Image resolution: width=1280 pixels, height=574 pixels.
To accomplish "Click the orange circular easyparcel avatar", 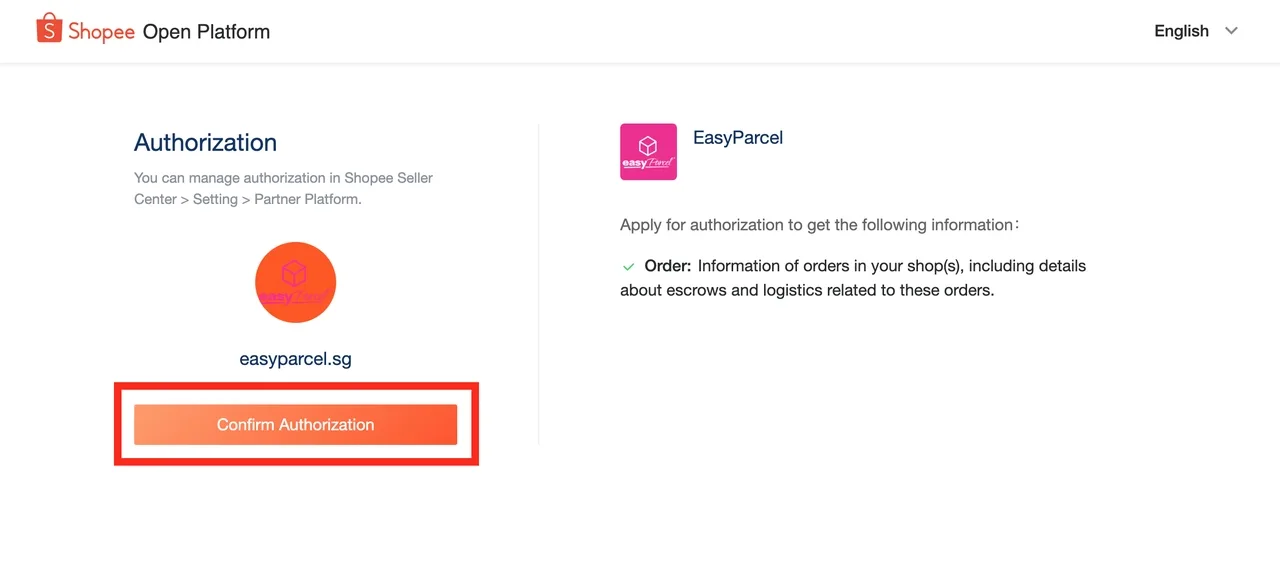I will pyautogui.click(x=295, y=282).
